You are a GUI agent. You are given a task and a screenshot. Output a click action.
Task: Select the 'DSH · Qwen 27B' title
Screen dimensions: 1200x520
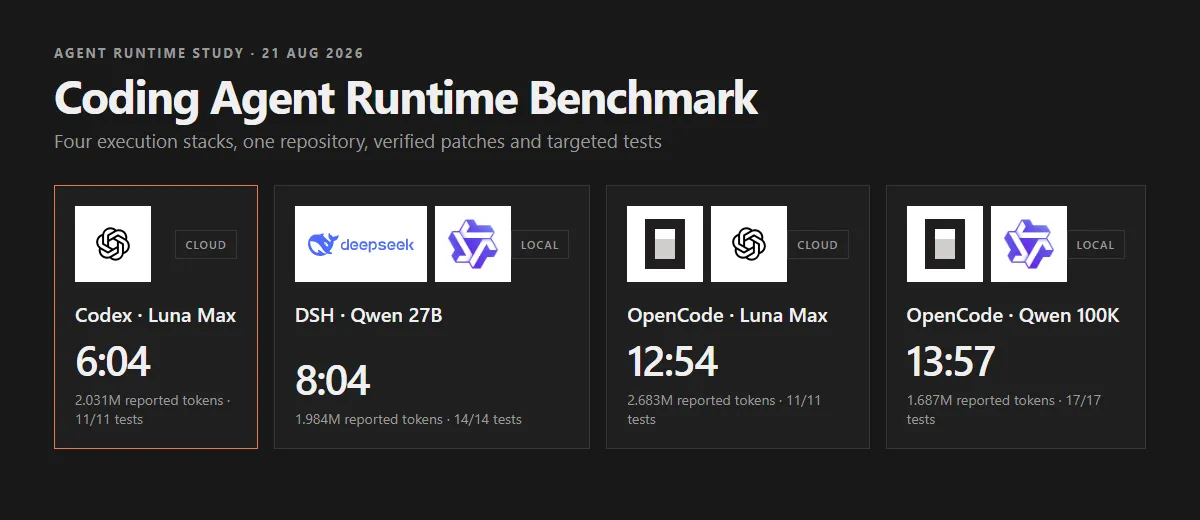[369, 315]
